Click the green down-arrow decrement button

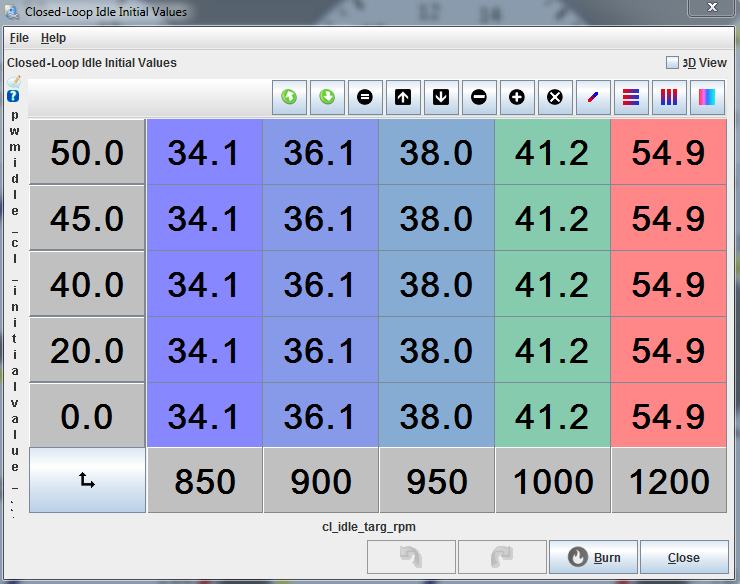(327, 97)
